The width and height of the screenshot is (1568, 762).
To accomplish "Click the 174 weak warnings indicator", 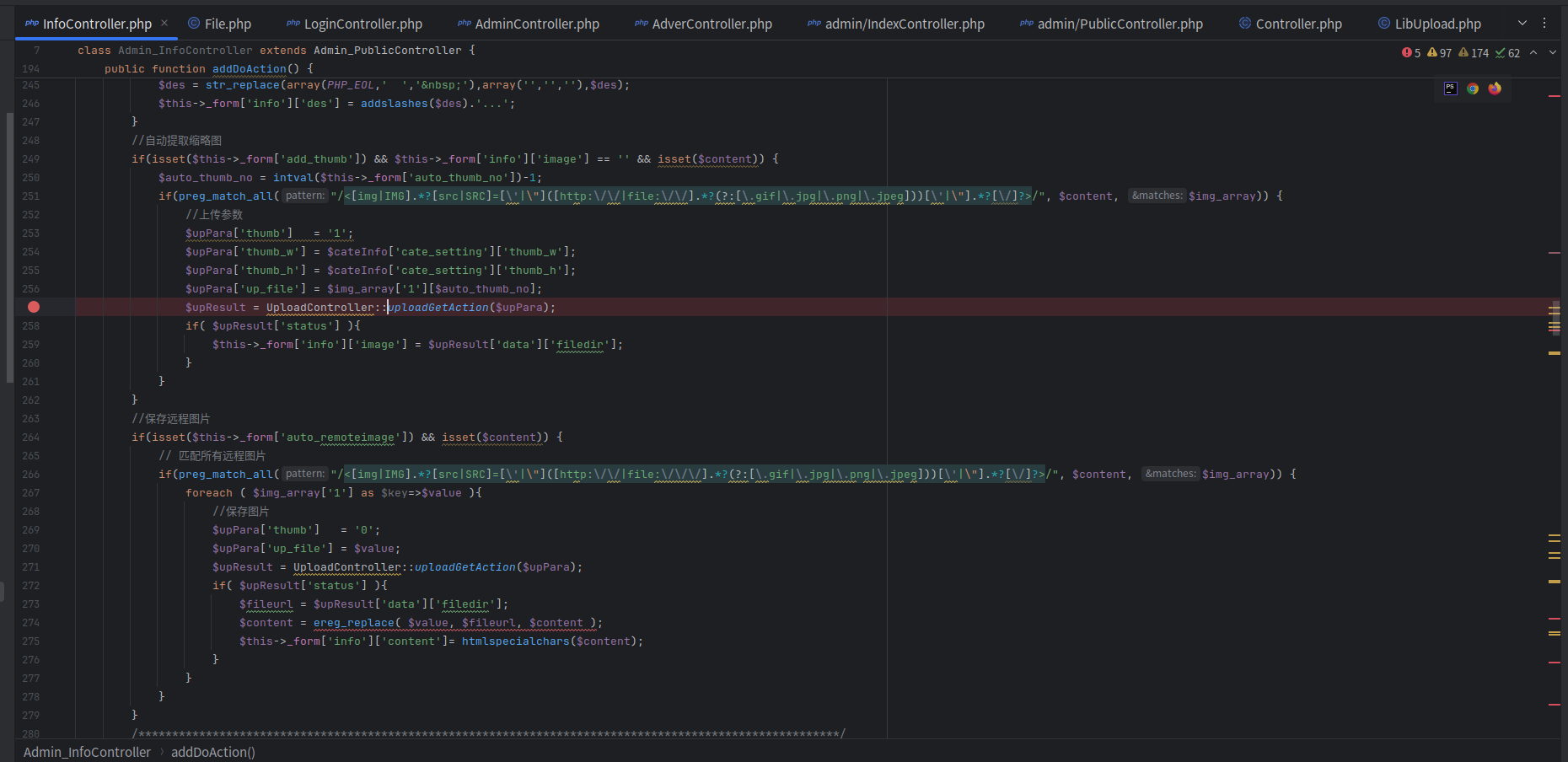I will coord(1474,53).
